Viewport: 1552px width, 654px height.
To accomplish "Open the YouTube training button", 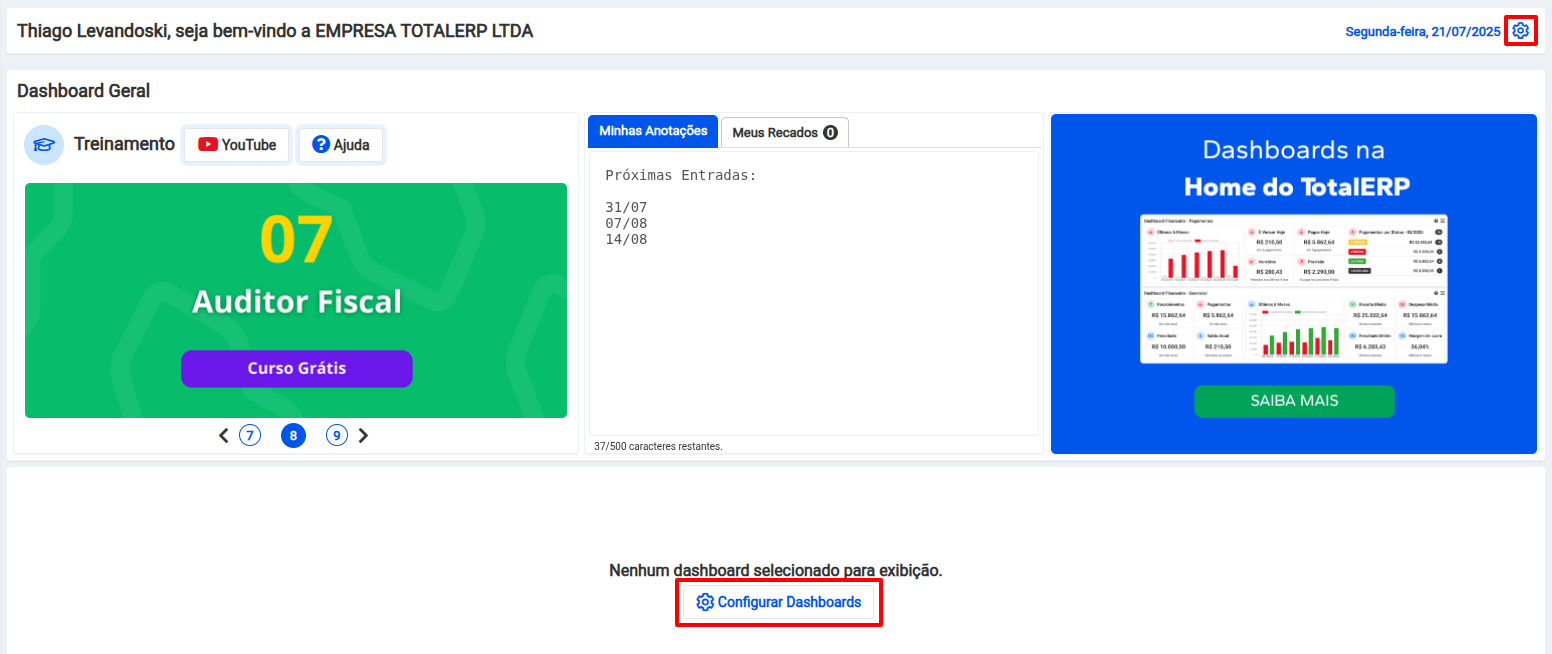I will point(237,145).
